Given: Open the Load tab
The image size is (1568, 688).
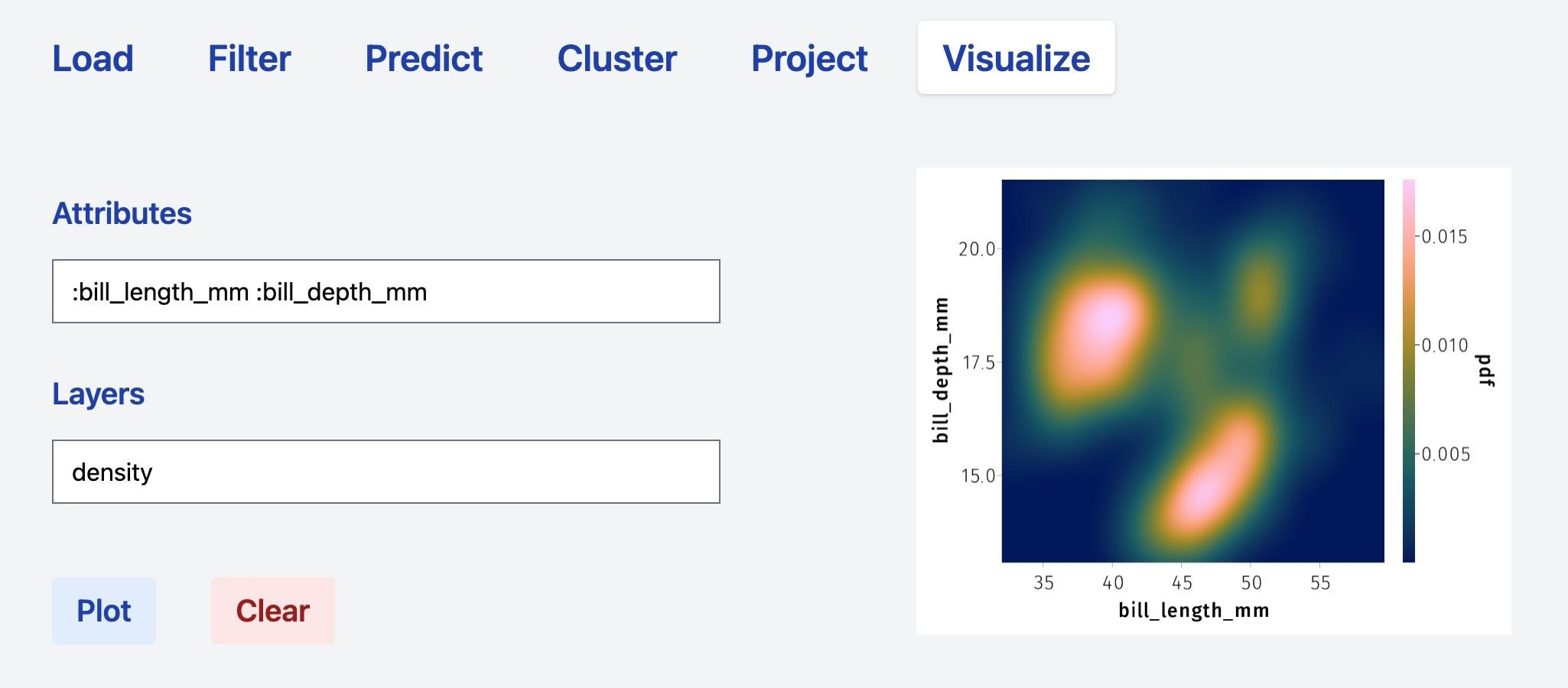Looking at the screenshot, I should (x=93, y=59).
